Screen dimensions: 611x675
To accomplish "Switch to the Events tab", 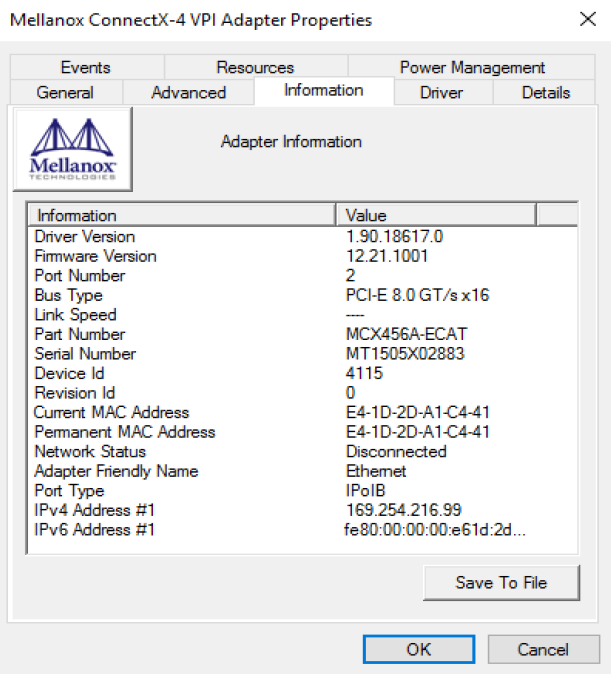I will click(85, 68).
